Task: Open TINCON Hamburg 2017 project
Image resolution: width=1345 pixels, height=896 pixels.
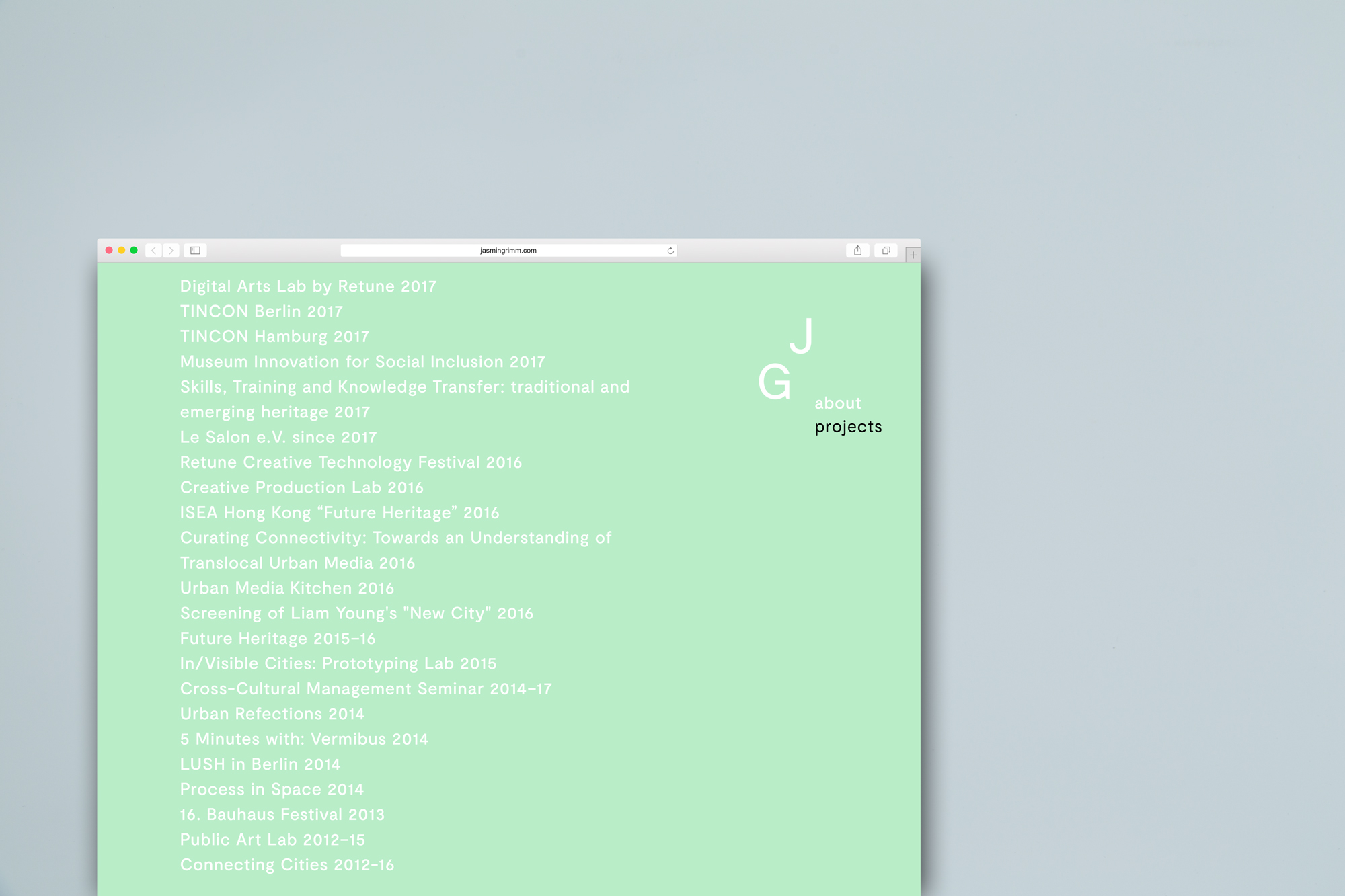Action: pyautogui.click(x=274, y=336)
